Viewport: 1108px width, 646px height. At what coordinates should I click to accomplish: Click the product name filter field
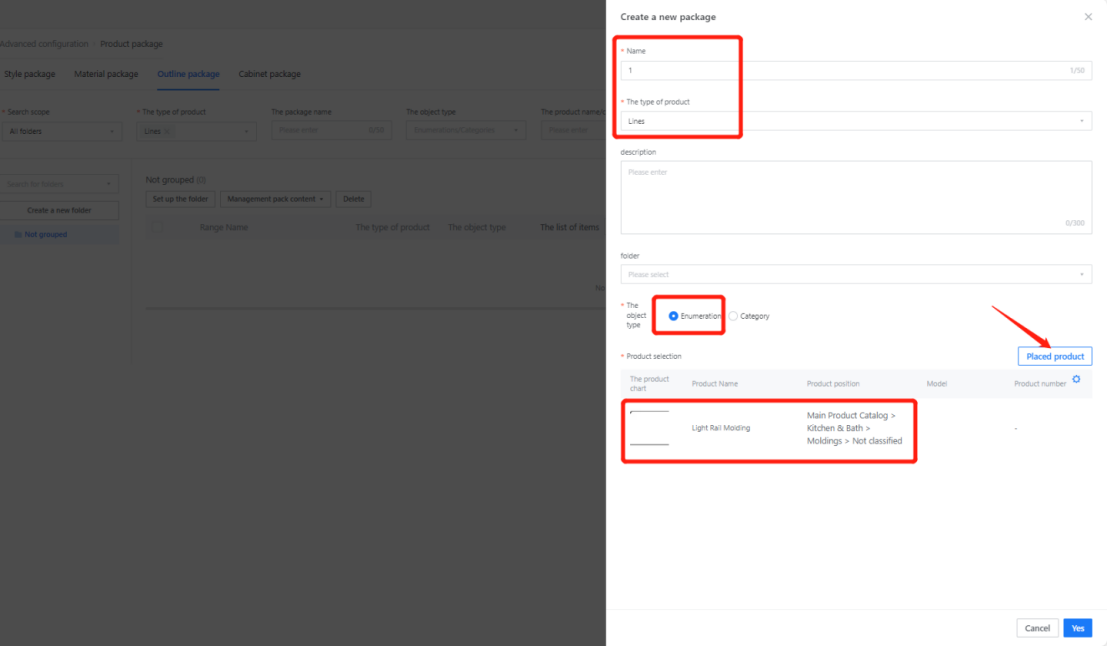[x=573, y=130]
